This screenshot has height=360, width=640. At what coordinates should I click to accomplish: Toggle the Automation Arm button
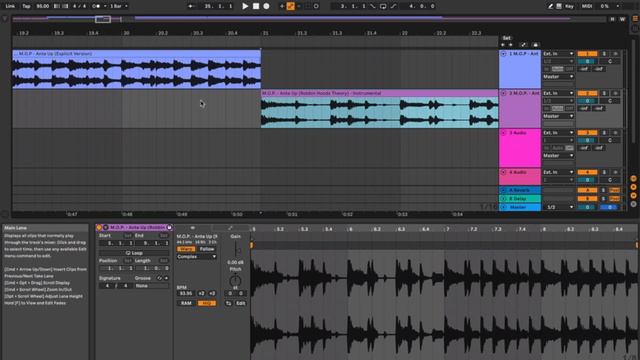[291, 6]
